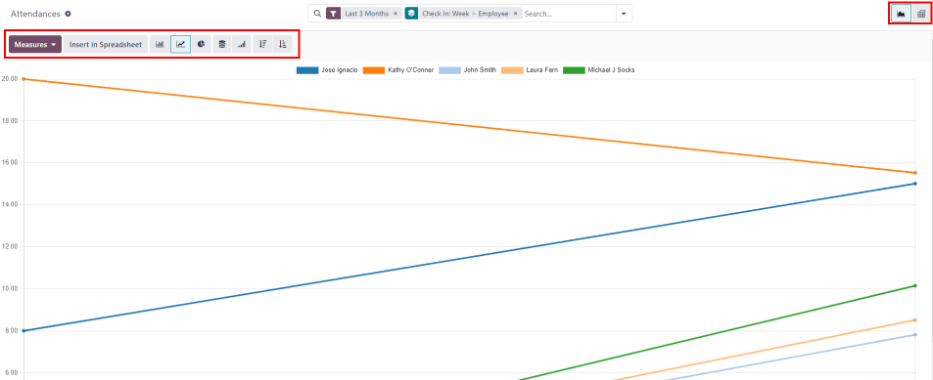933x380 pixels.
Task: Remove the Check In Week grouping
Action: [515, 14]
